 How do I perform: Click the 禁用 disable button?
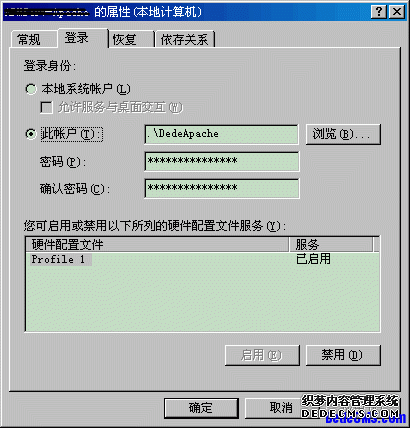[343, 355]
